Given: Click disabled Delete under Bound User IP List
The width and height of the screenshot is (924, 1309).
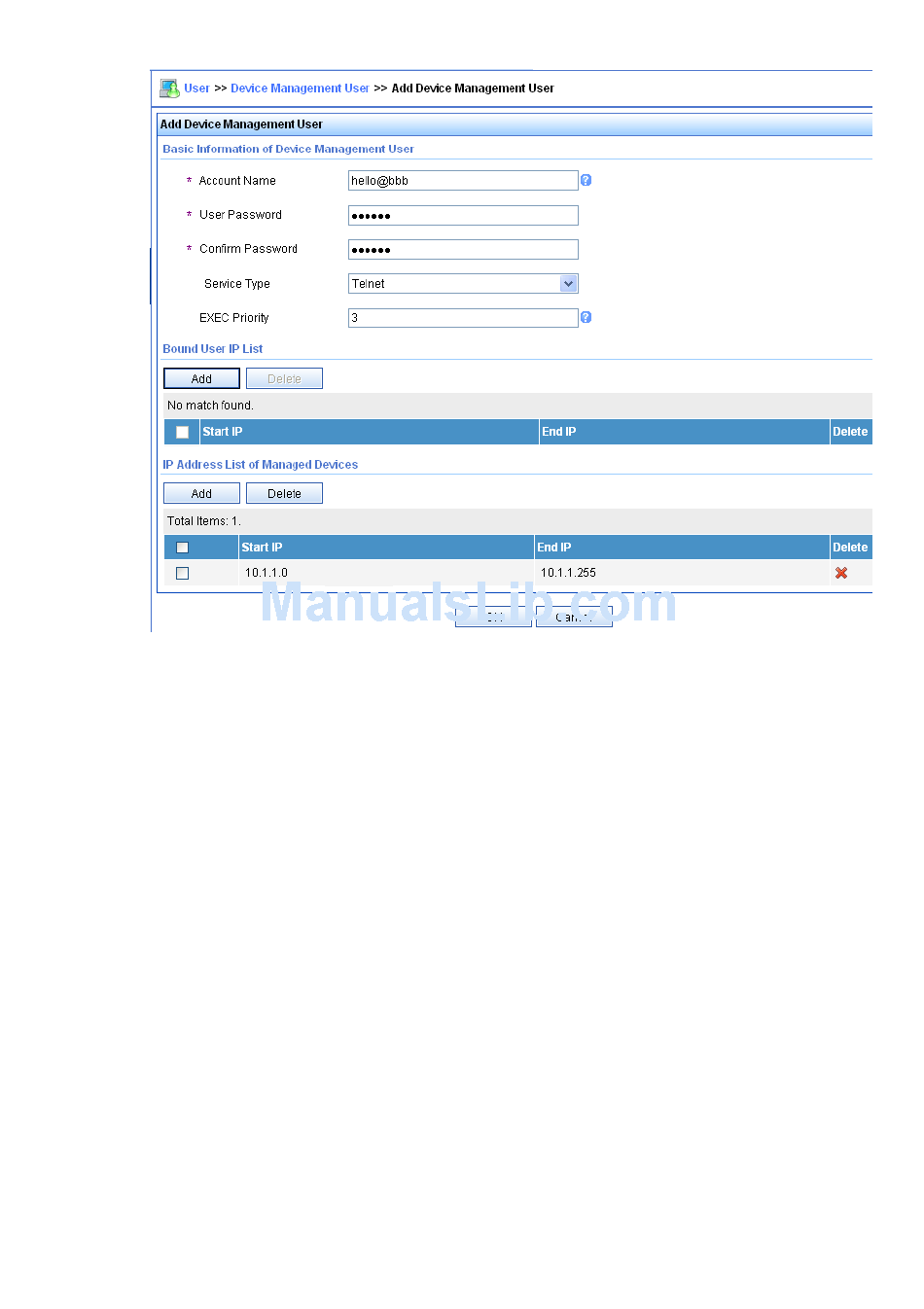Looking at the screenshot, I should click(284, 379).
